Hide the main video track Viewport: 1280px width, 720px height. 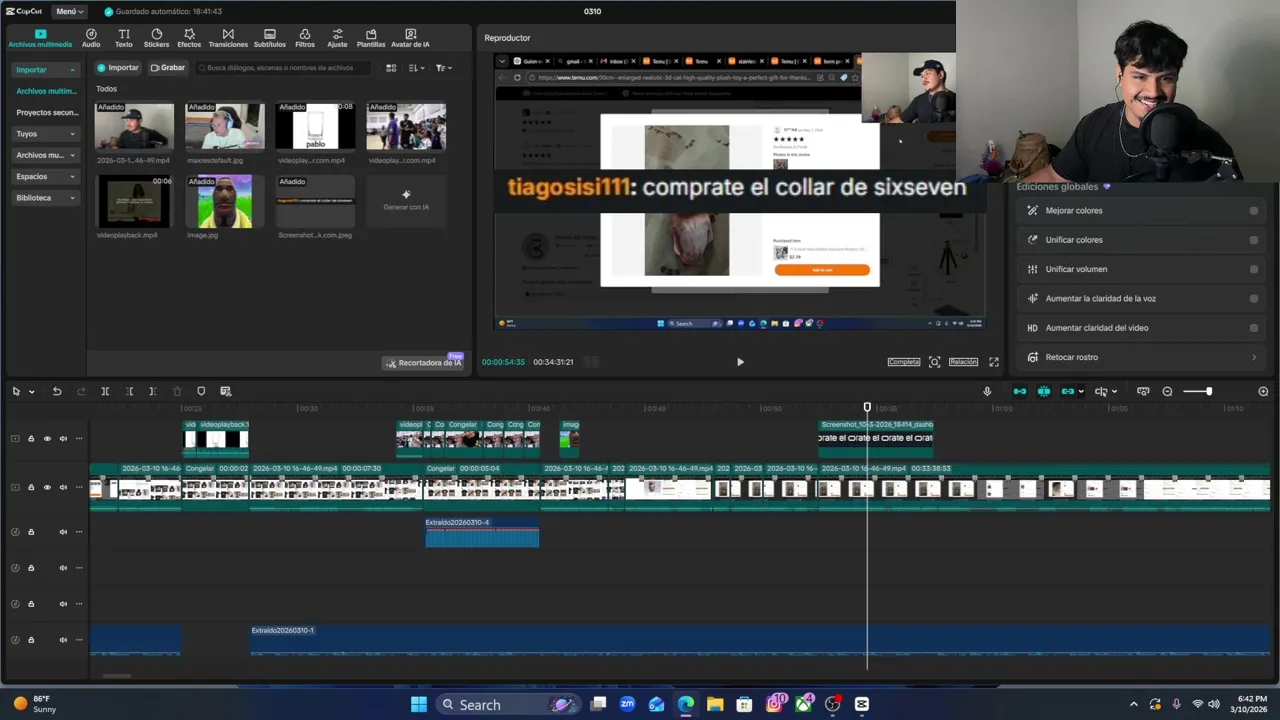[x=47, y=488]
